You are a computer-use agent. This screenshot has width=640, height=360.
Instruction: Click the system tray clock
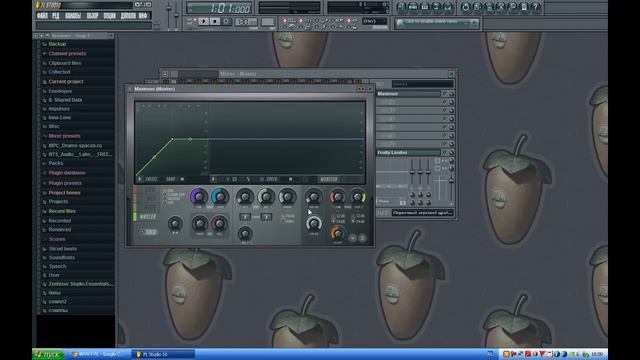tap(597, 354)
